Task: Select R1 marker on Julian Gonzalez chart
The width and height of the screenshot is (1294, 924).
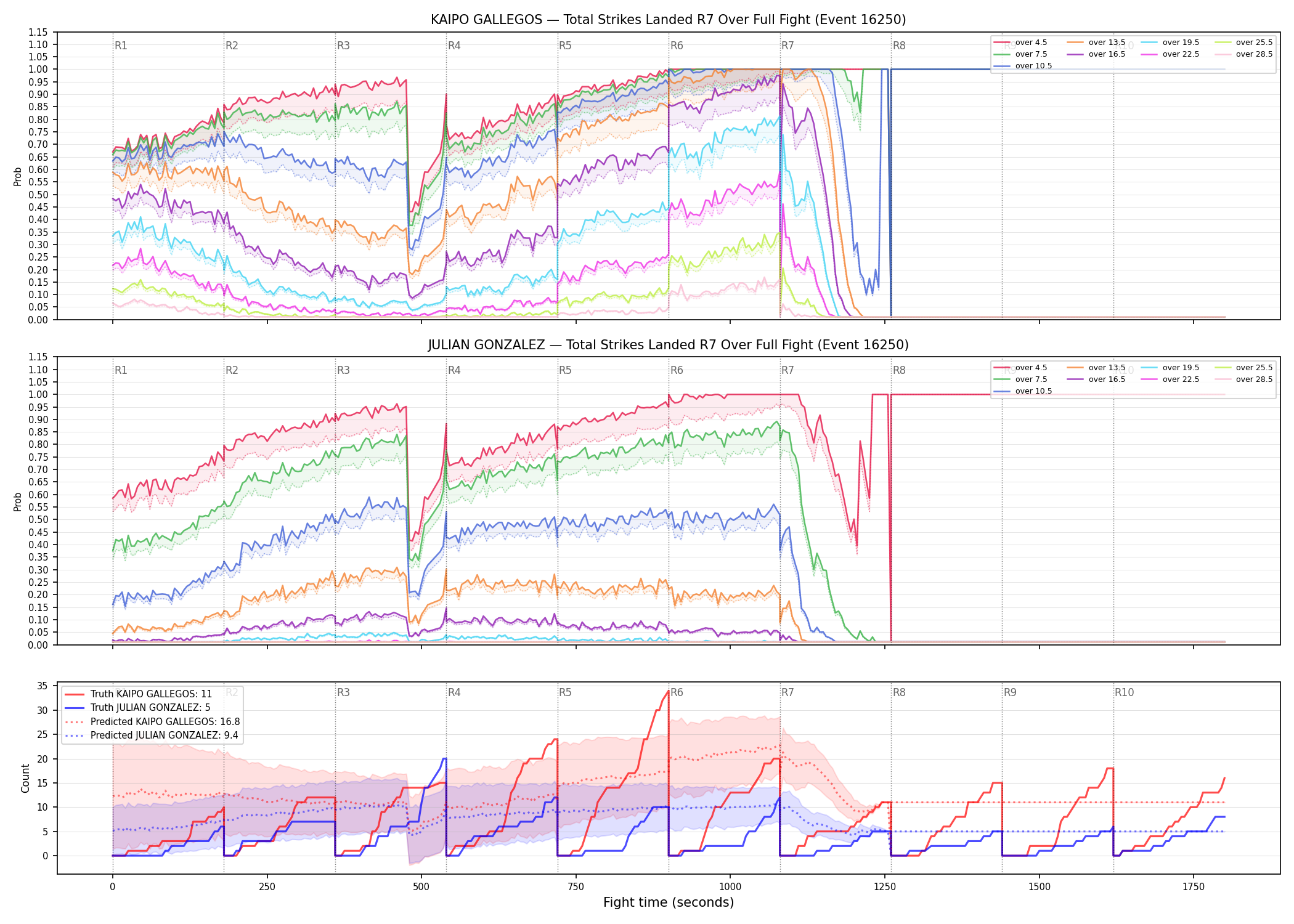Action: 121,370
